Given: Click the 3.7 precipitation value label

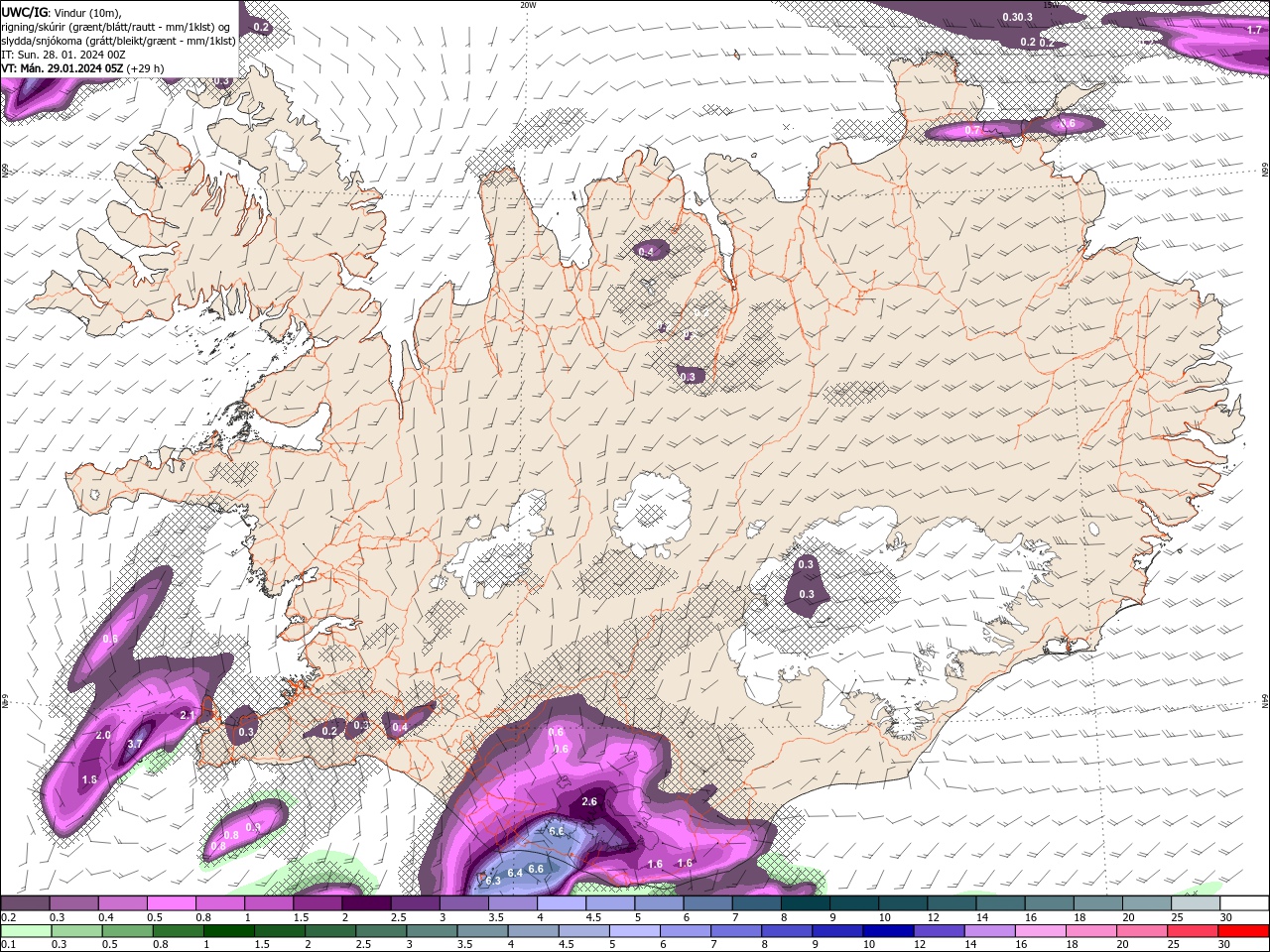Looking at the screenshot, I should click(136, 744).
